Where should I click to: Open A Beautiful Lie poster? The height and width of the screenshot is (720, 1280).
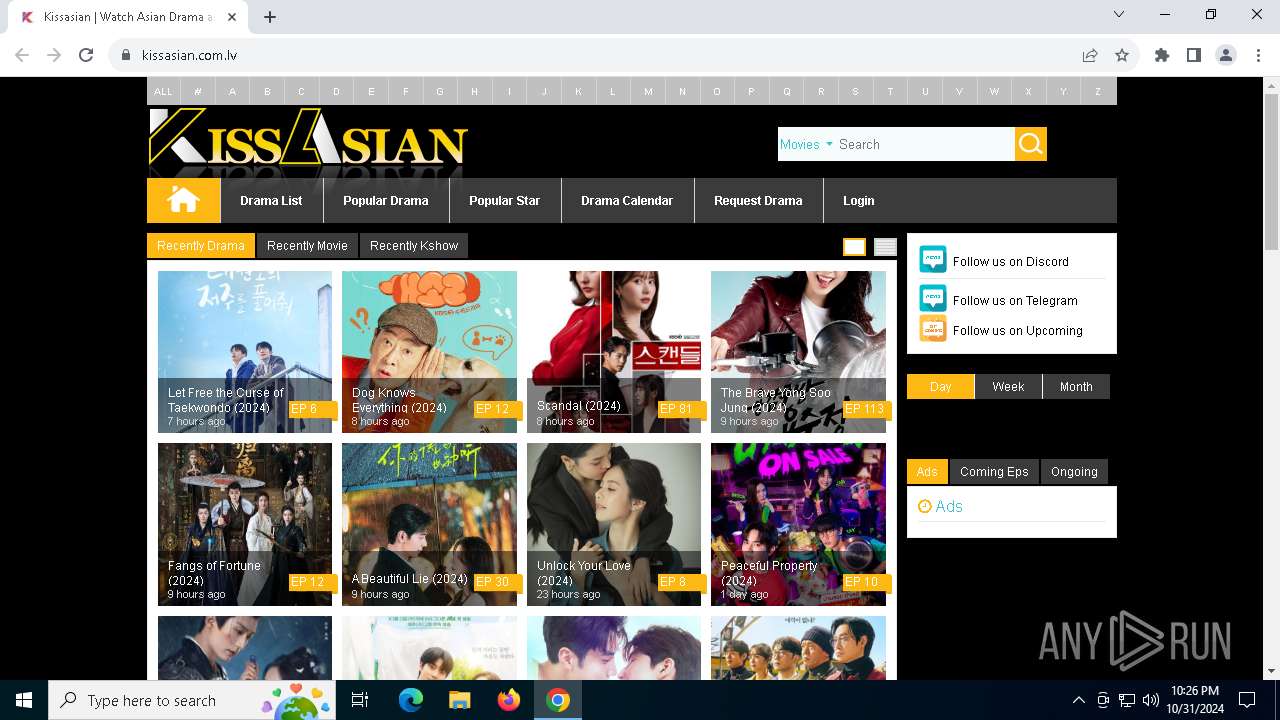[x=429, y=524]
